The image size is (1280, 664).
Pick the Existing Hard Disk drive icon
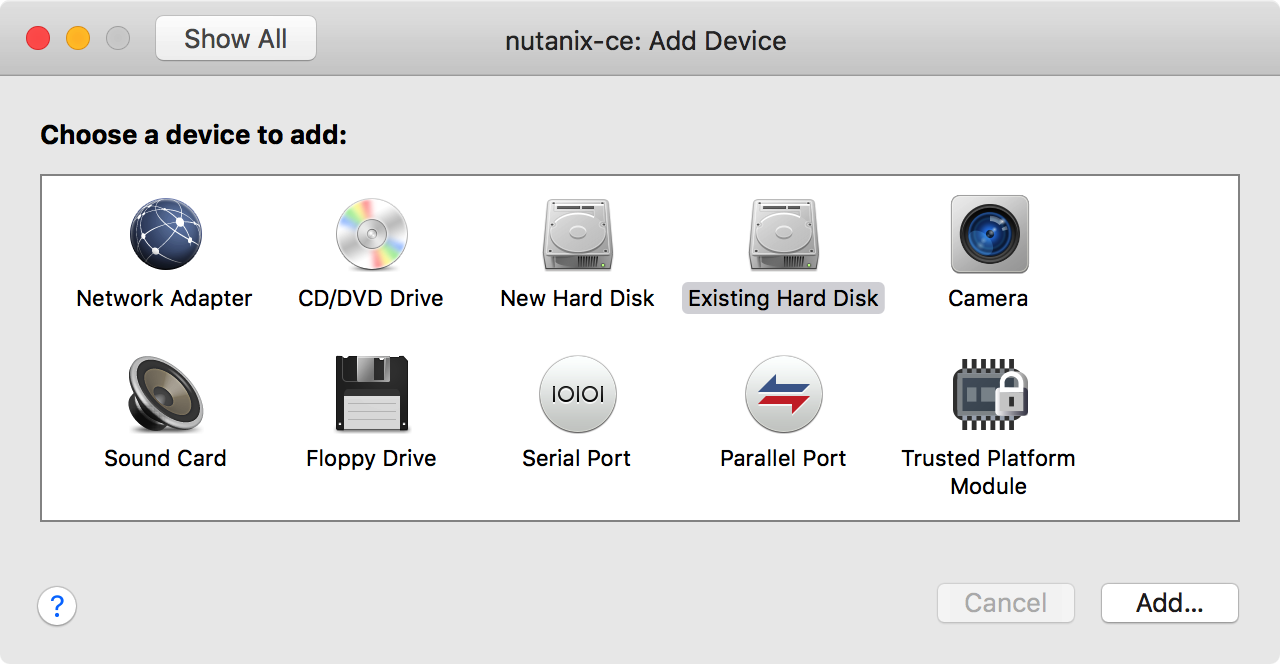[x=783, y=235]
